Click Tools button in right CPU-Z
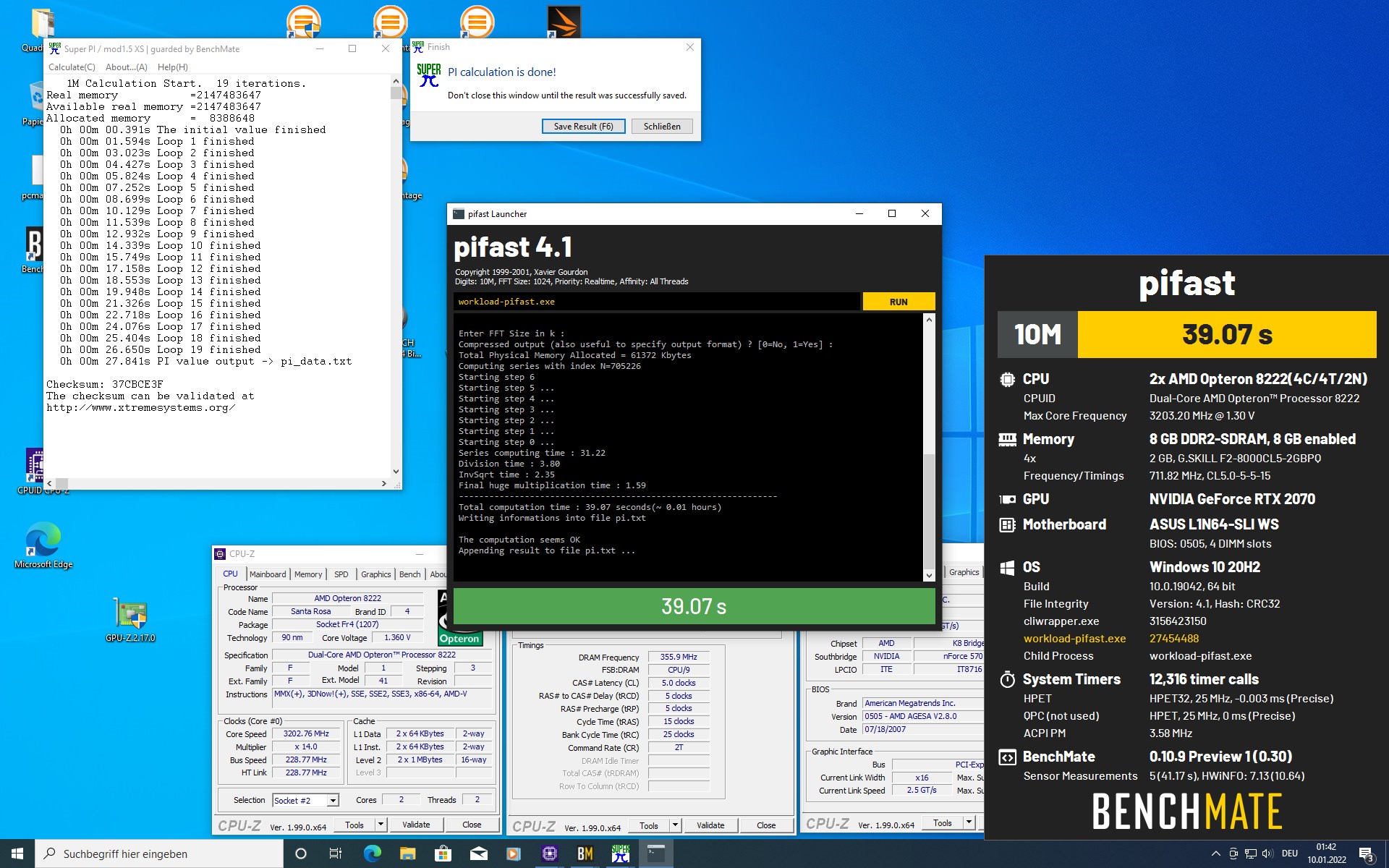Screen dimensions: 1389x868 943,823
